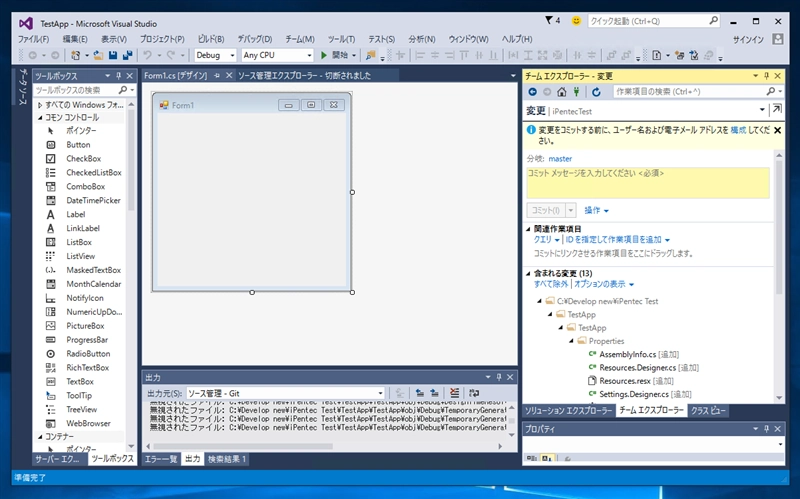Select the ProgressBar control in Toolbox
Viewport: 800px width, 499px height.
[x=87, y=340]
